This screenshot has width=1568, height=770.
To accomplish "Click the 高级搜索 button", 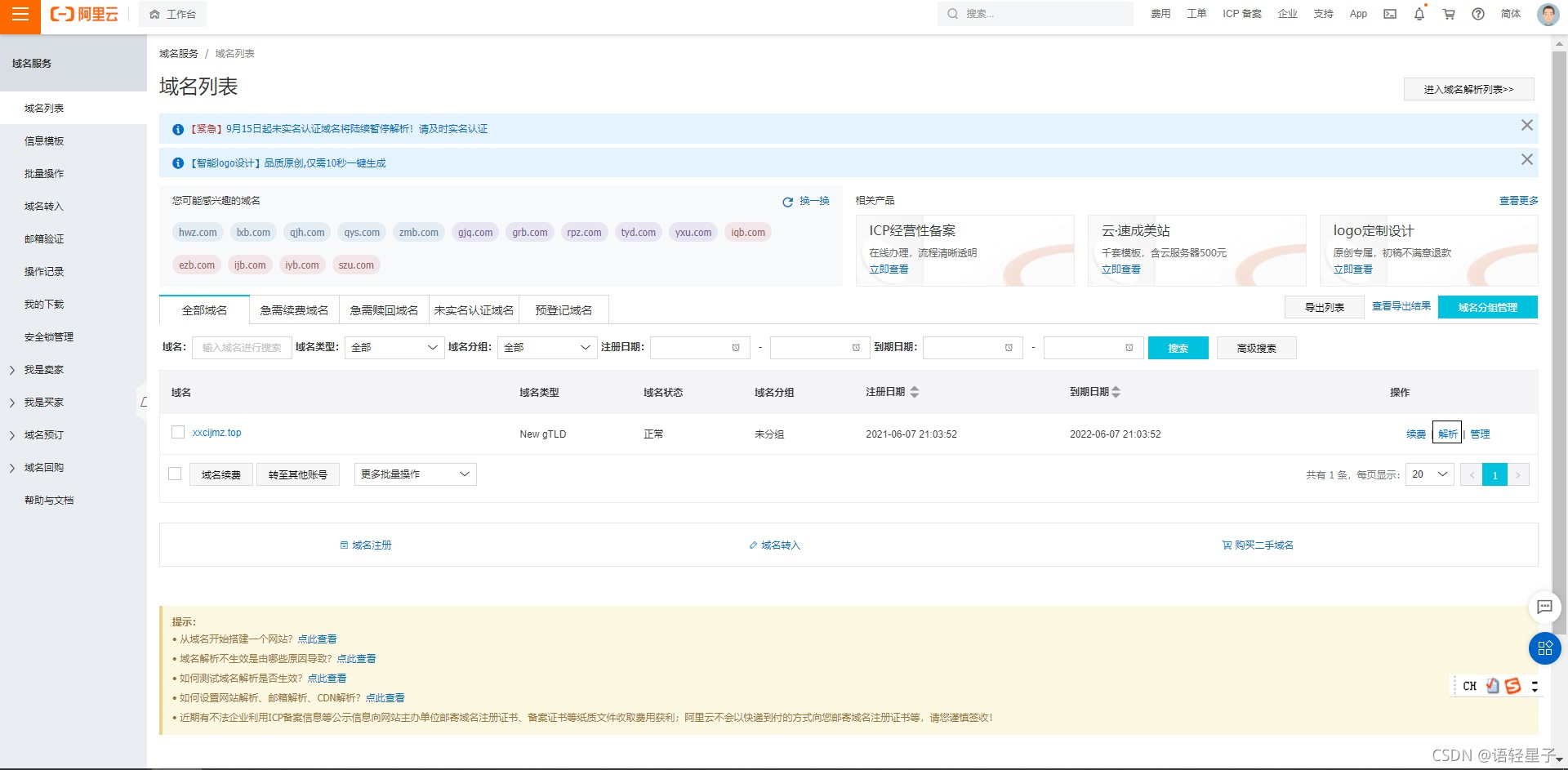I will 1256,348.
